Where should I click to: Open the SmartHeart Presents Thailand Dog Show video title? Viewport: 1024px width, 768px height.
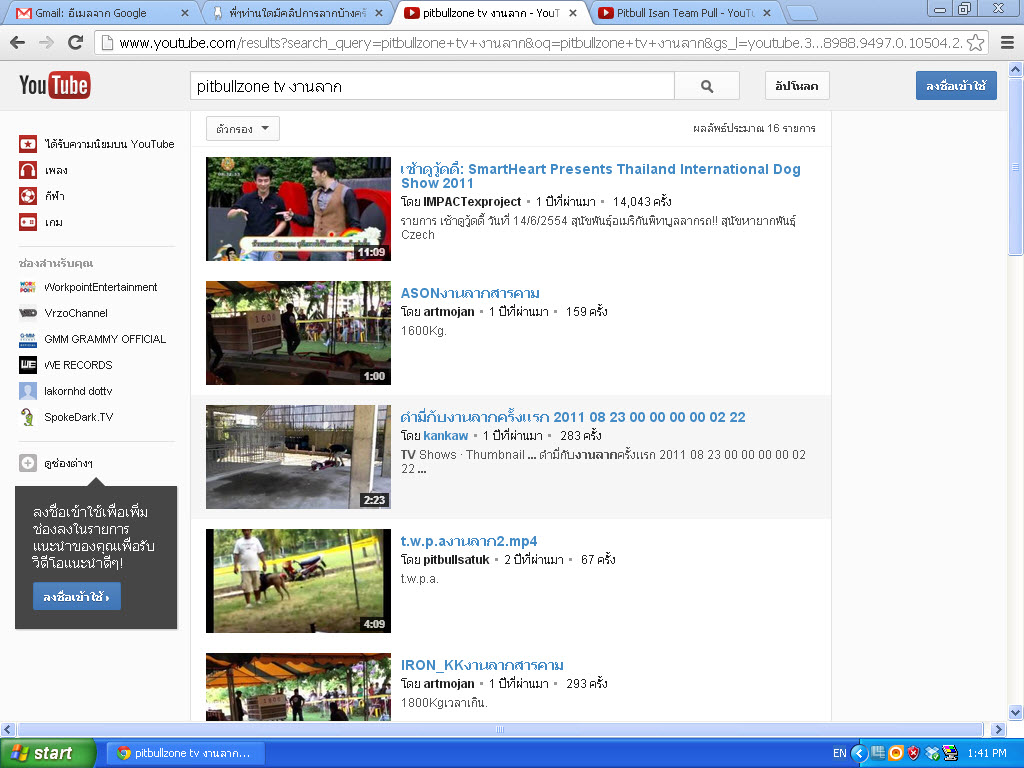(600, 176)
